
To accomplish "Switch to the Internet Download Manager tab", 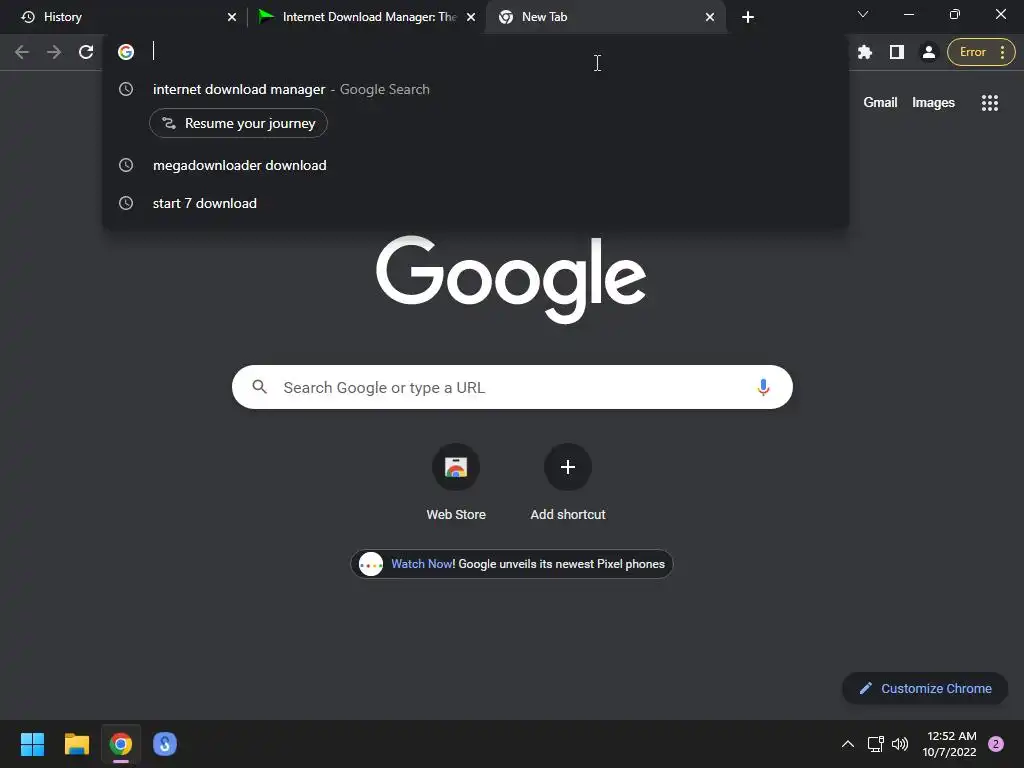I will click(366, 17).
